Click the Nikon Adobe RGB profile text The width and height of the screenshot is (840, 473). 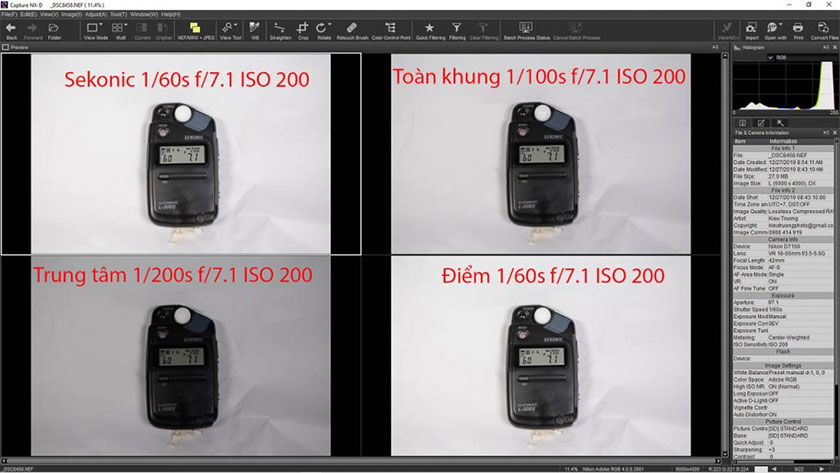click(x=615, y=469)
